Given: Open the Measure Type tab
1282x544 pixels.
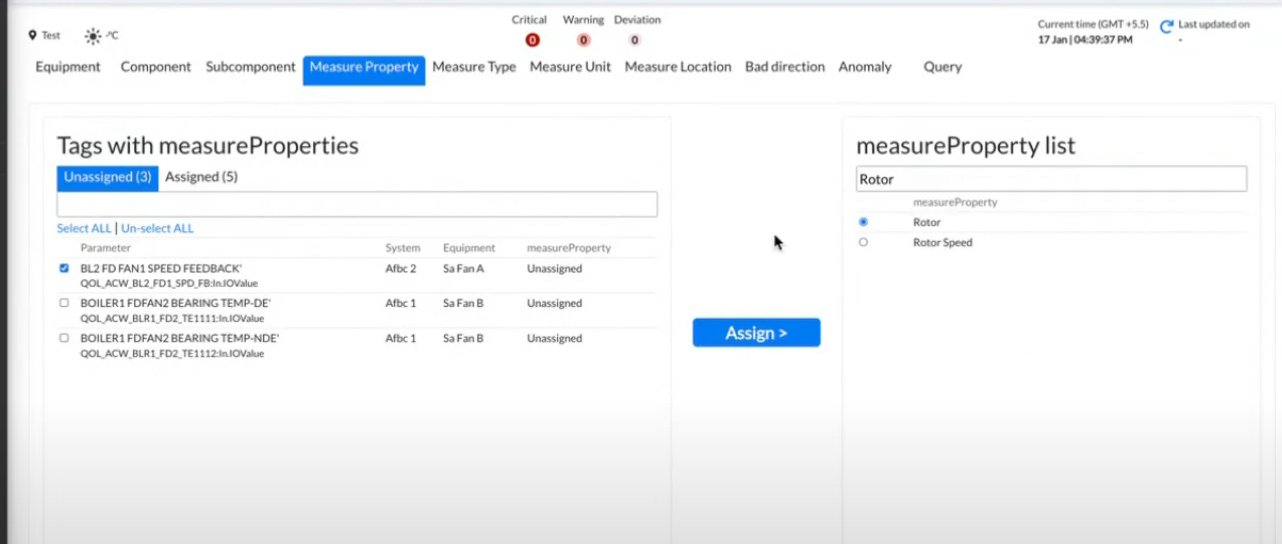Looking at the screenshot, I should (474, 67).
